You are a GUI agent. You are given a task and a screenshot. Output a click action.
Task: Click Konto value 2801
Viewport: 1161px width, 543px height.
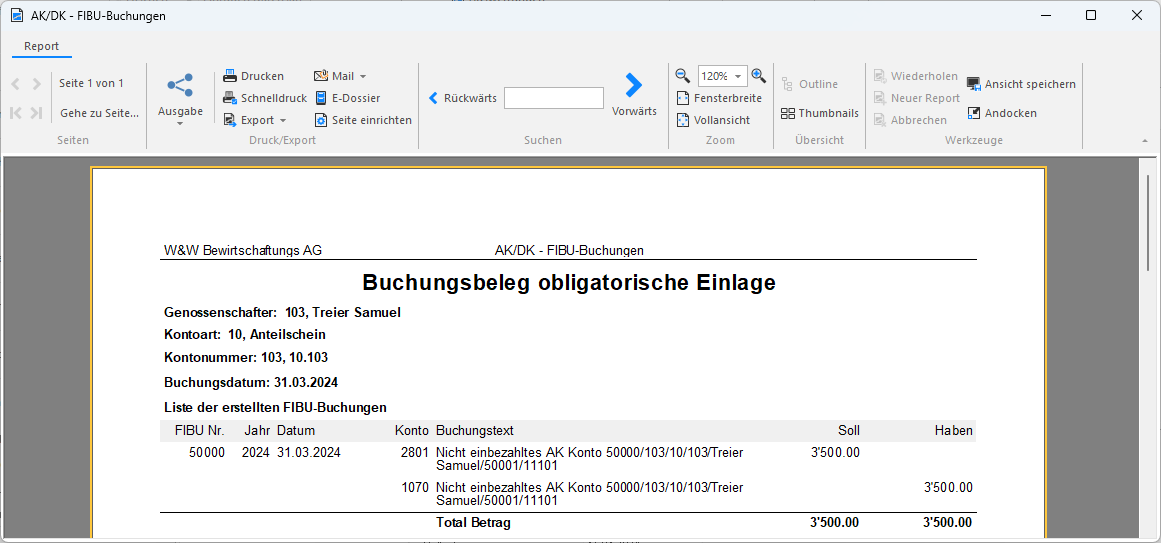coord(415,453)
